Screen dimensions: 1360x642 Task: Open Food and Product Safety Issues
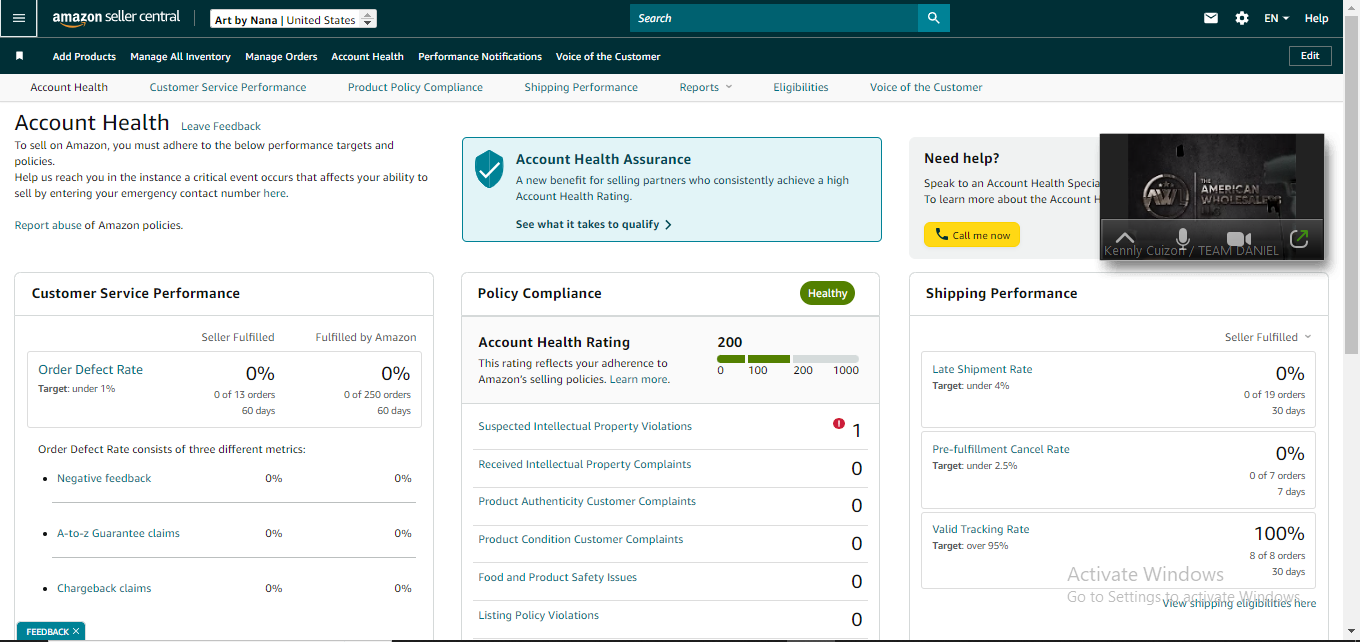pos(557,577)
